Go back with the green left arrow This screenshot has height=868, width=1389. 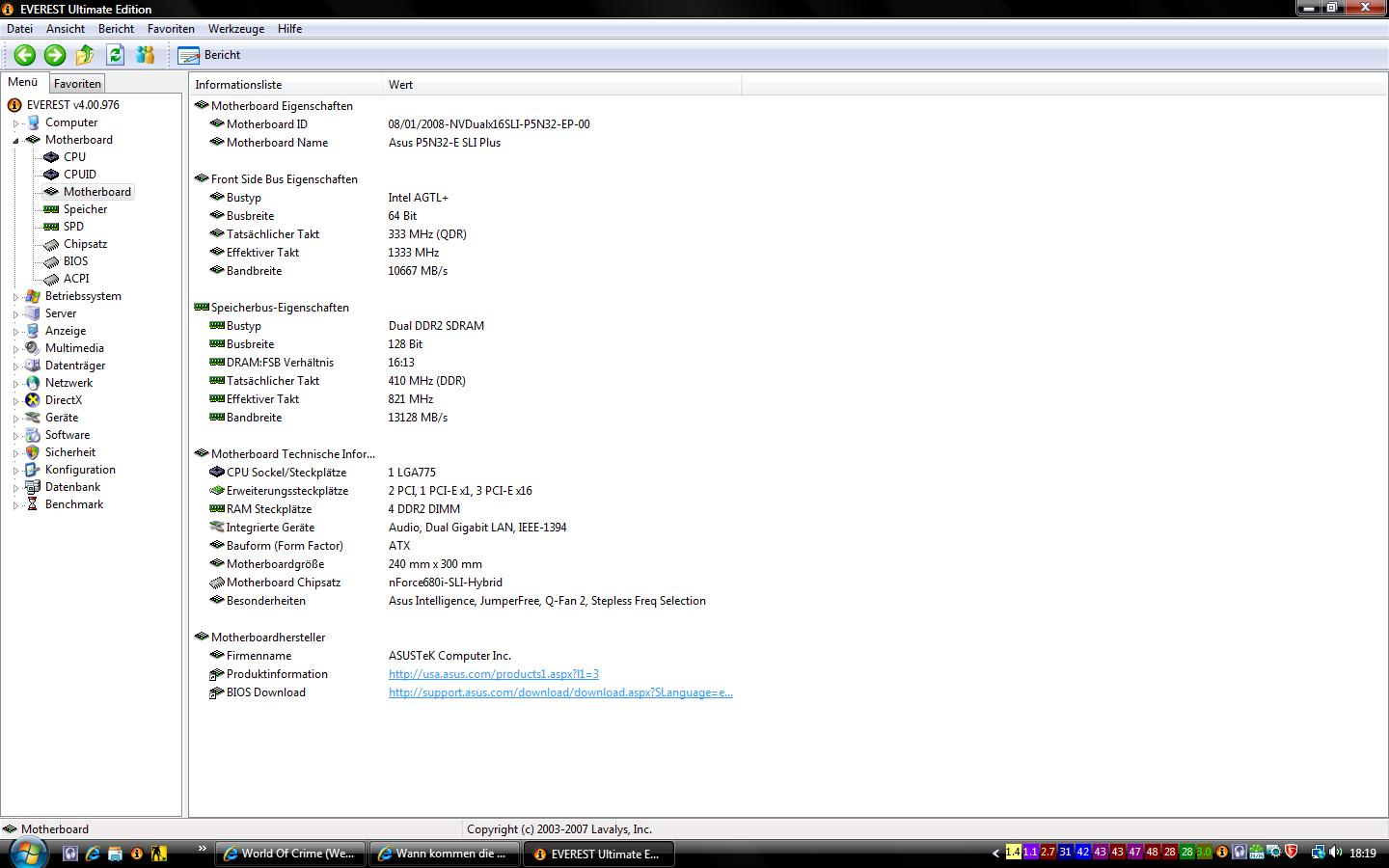pyautogui.click(x=25, y=55)
